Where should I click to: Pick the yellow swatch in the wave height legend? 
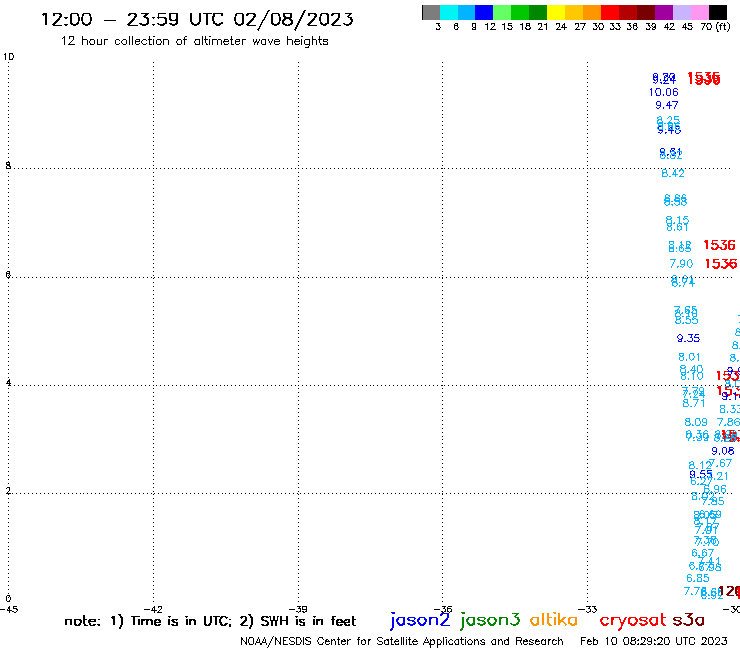coord(556,12)
